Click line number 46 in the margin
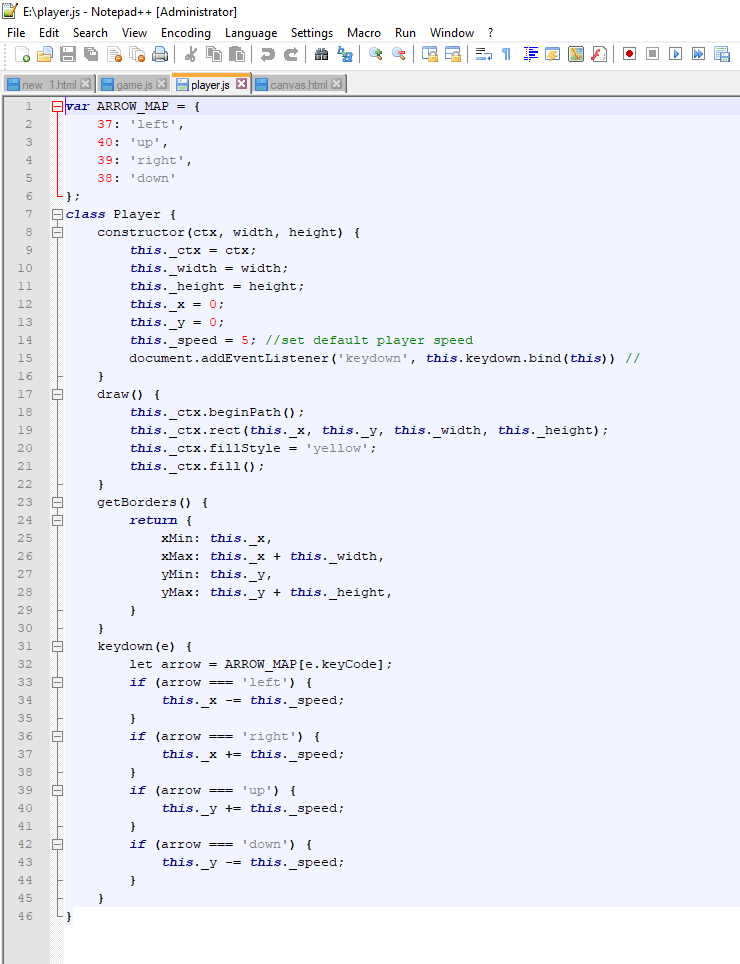 point(25,916)
